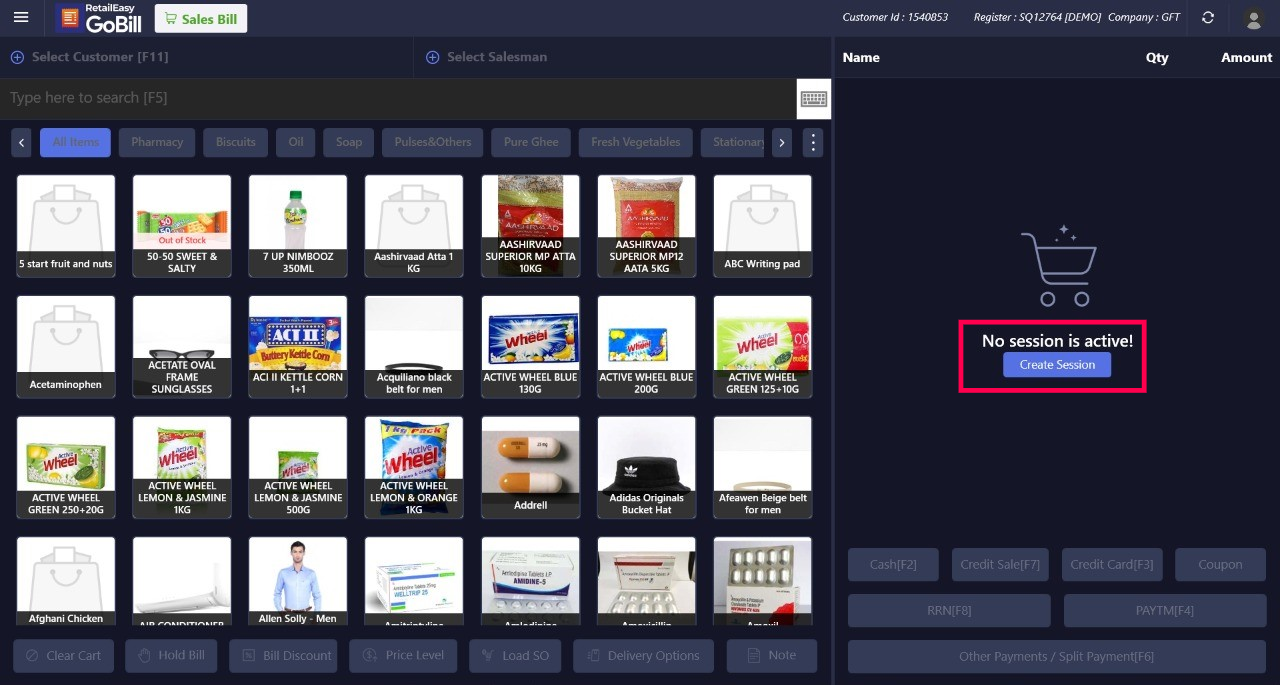The height and width of the screenshot is (685, 1280).
Task: Add Aashirvaad Superior MP12 Aata 5KG
Action: click(x=646, y=226)
